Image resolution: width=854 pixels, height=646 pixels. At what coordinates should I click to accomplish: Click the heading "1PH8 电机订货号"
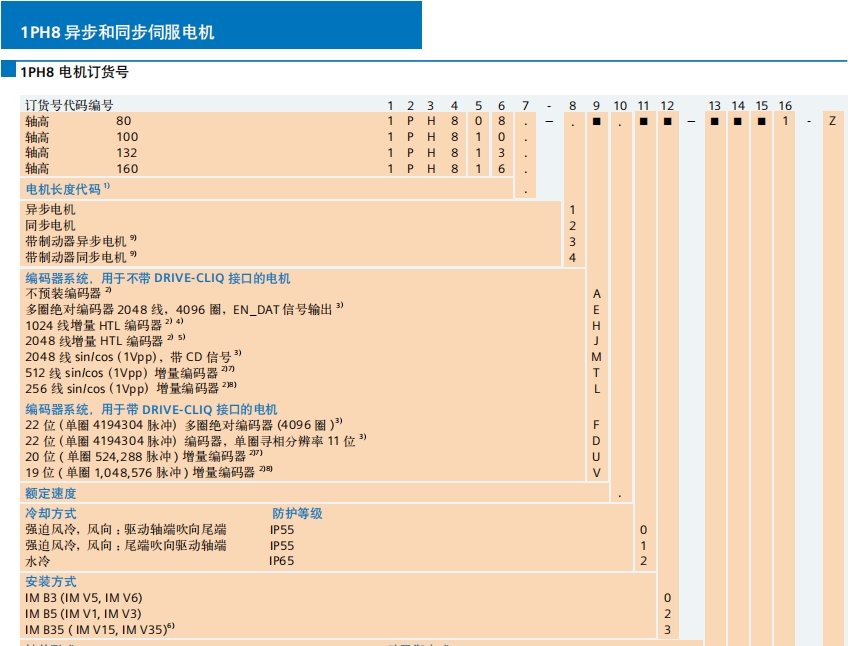point(74,72)
